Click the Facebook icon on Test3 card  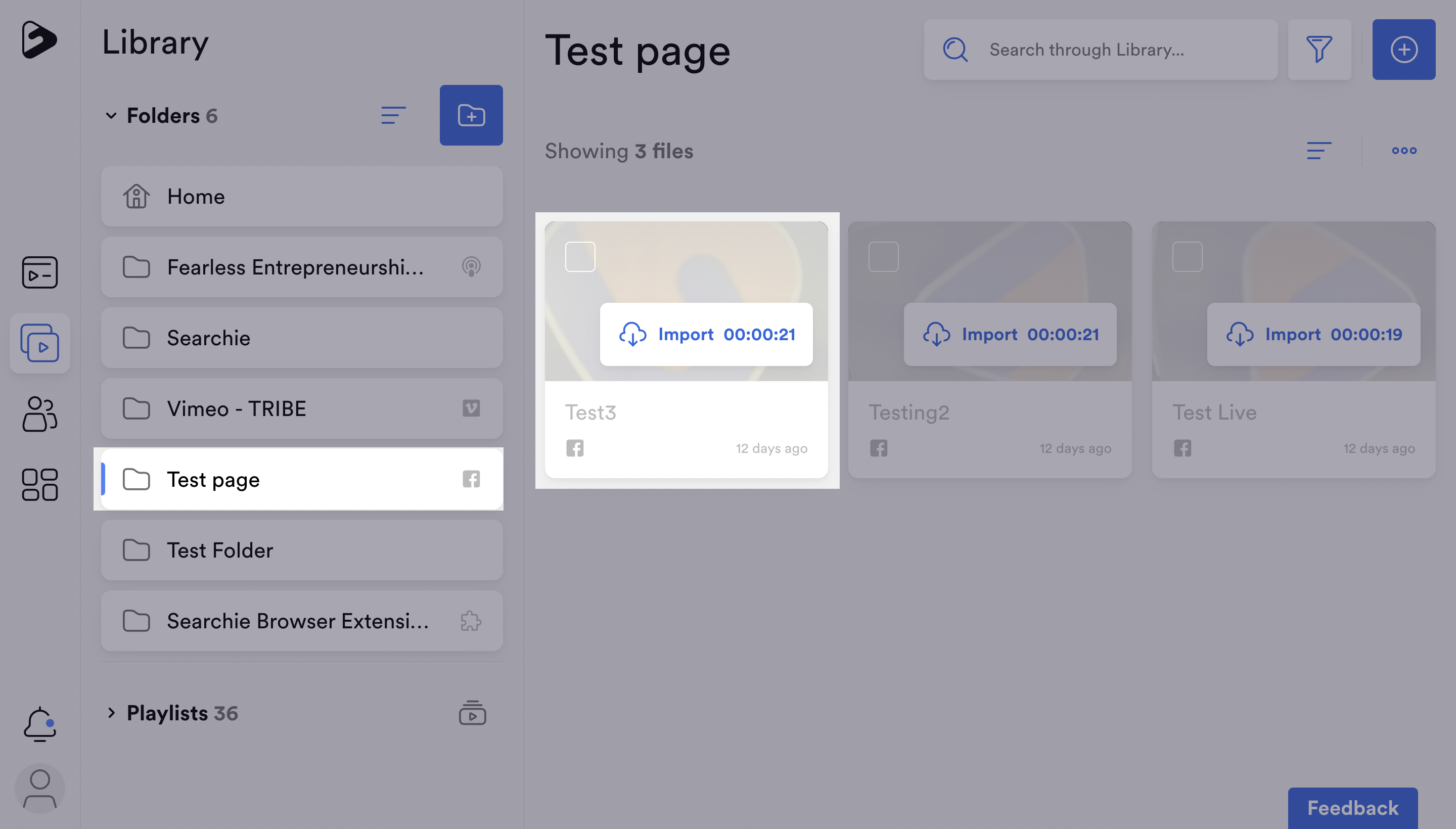coord(574,448)
